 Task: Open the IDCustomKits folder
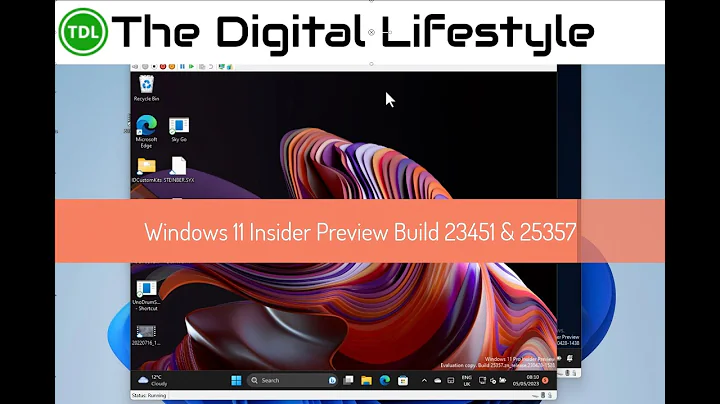coord(146,170)
